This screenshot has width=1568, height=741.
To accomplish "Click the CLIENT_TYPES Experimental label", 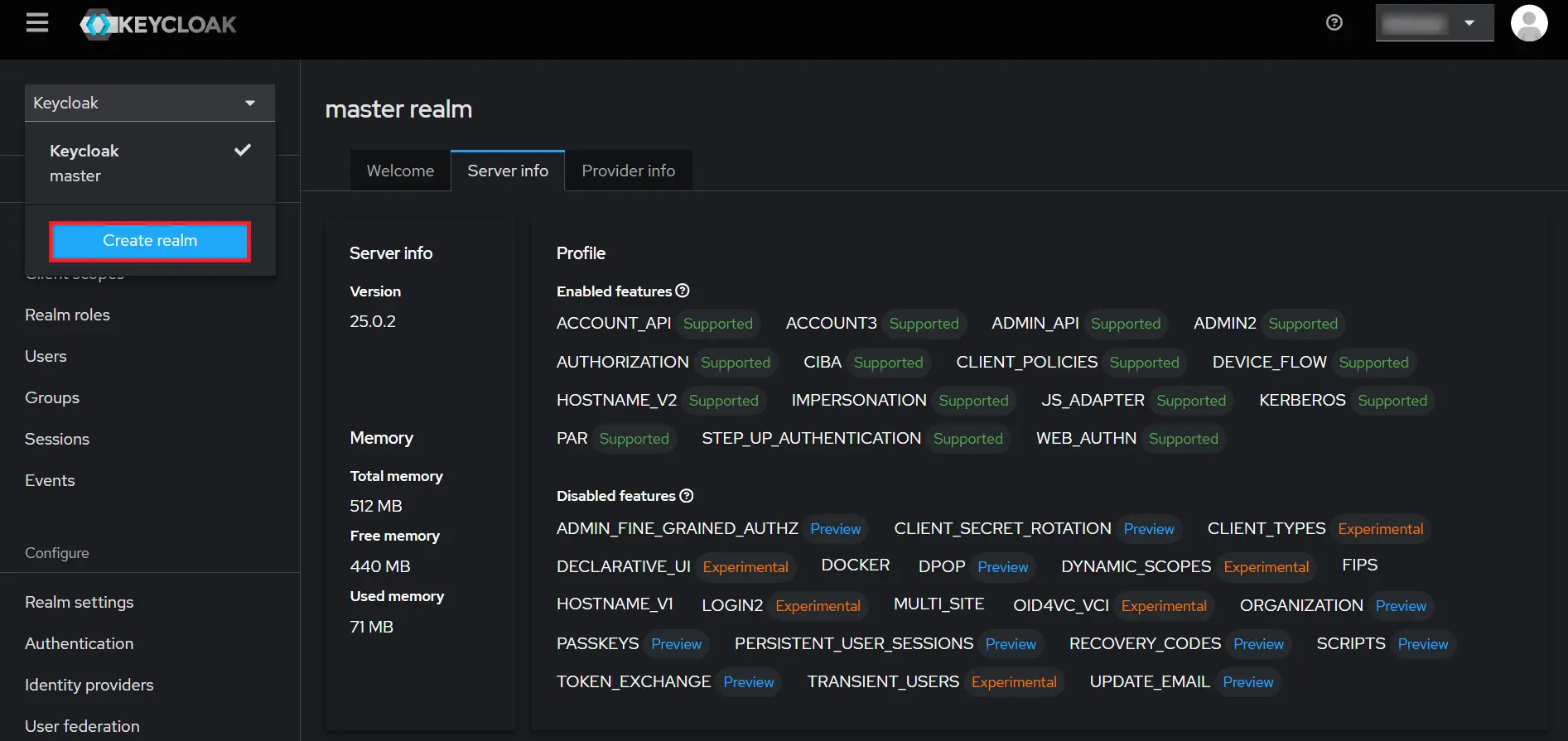I will click(1381, 529).
